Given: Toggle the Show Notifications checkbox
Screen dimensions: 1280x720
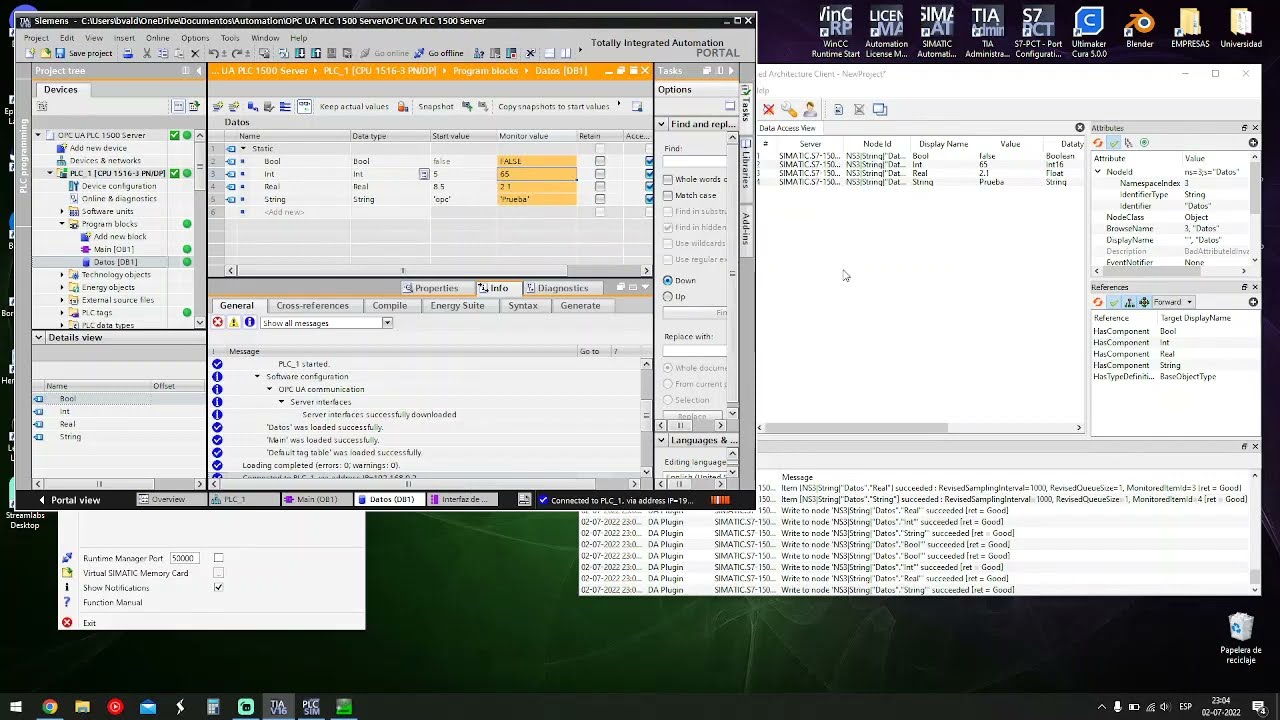Looking at the screenshot, I should pos(218,588).
